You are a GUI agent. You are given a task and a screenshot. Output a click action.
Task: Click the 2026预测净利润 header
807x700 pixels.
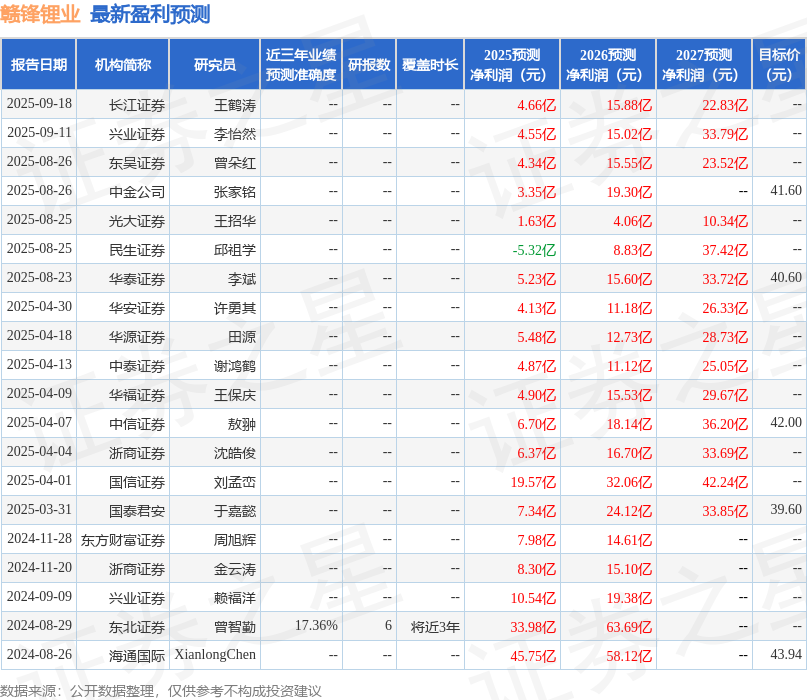(x=608, y=64)
